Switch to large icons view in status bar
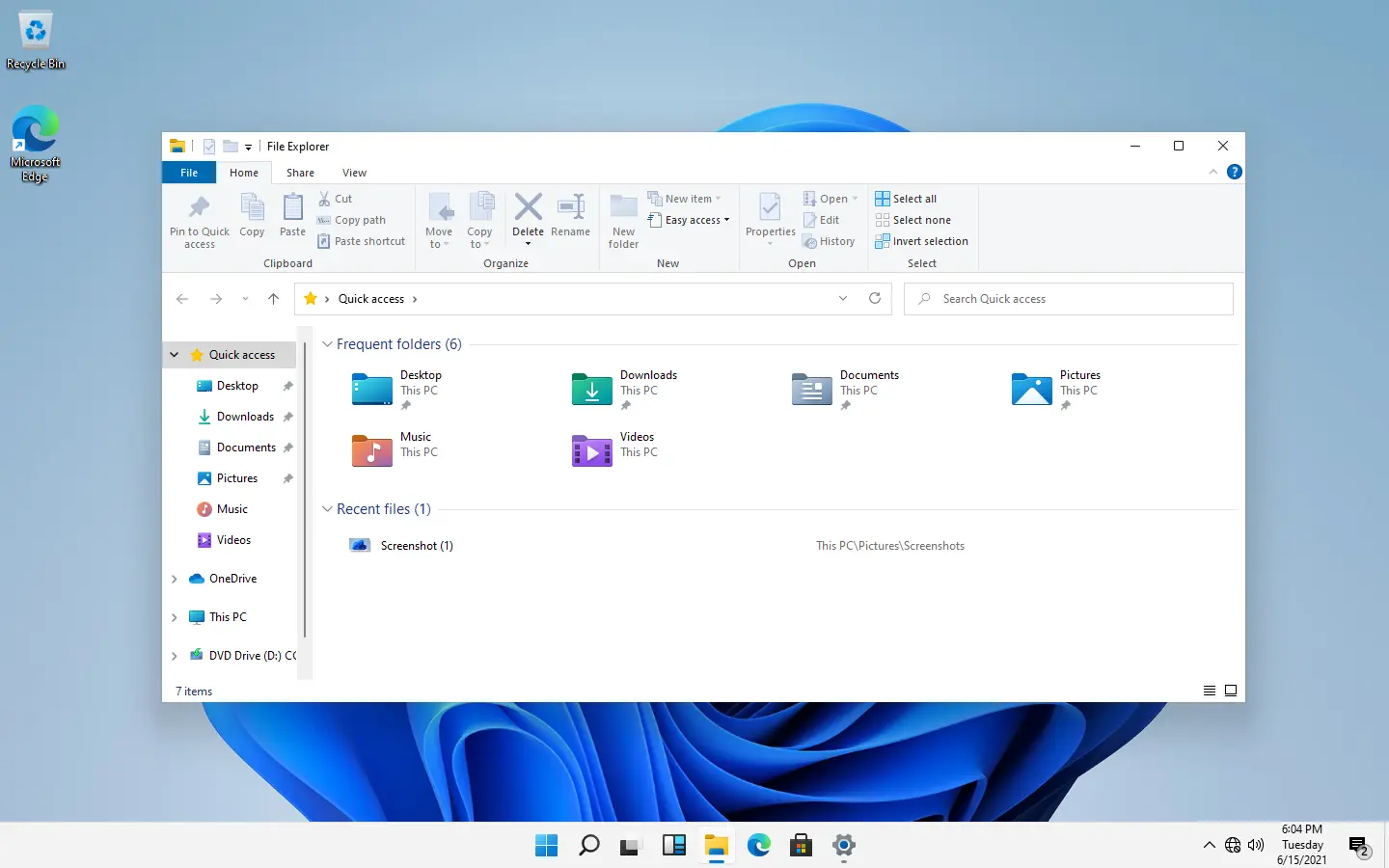The width and height of the screenshot is (1389, 868). coord(1231,691)
